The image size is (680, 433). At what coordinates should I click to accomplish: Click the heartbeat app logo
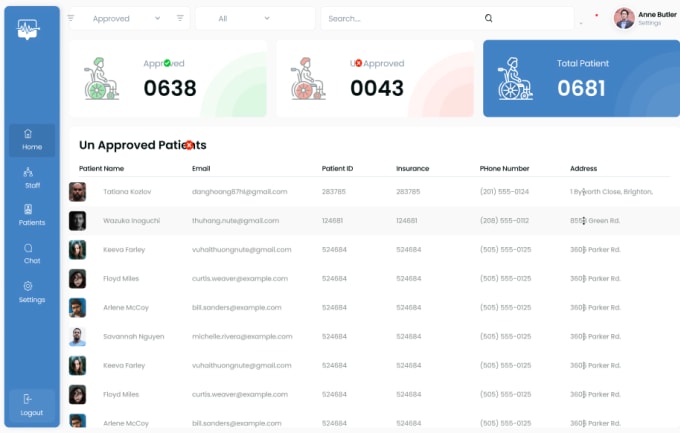(x=28, y=30)
